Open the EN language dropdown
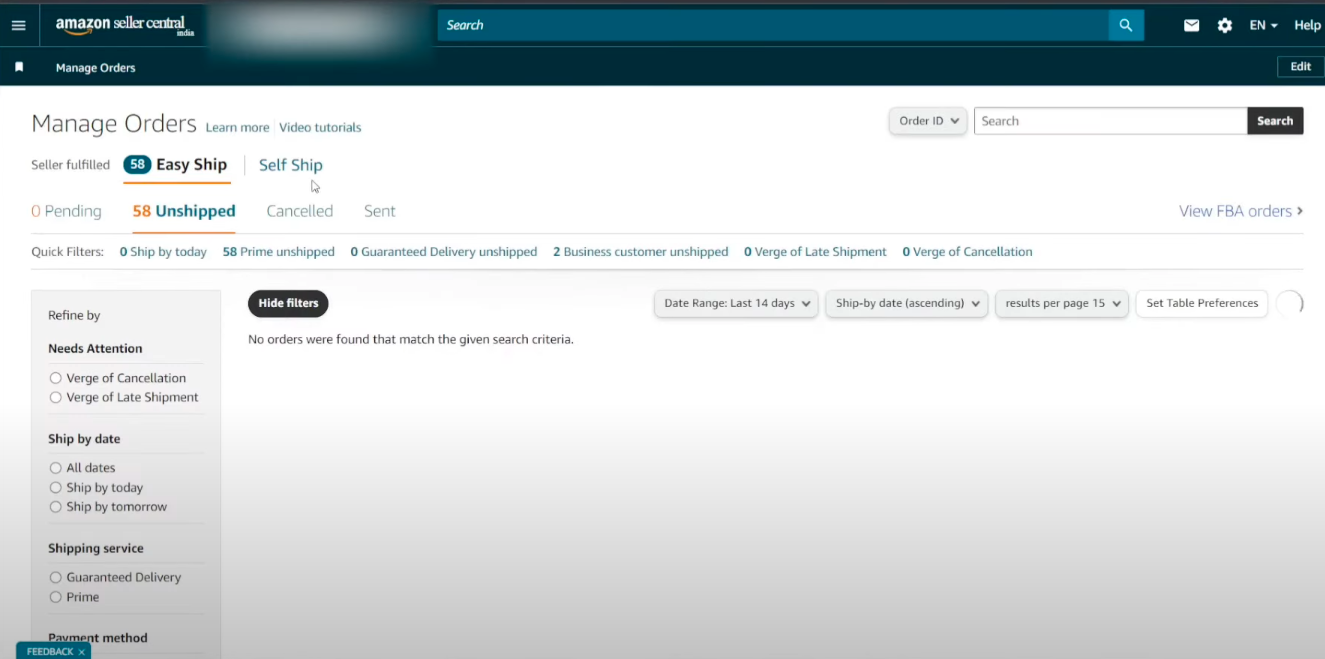Screen dimensions: 1325x659 point(1263,25)
